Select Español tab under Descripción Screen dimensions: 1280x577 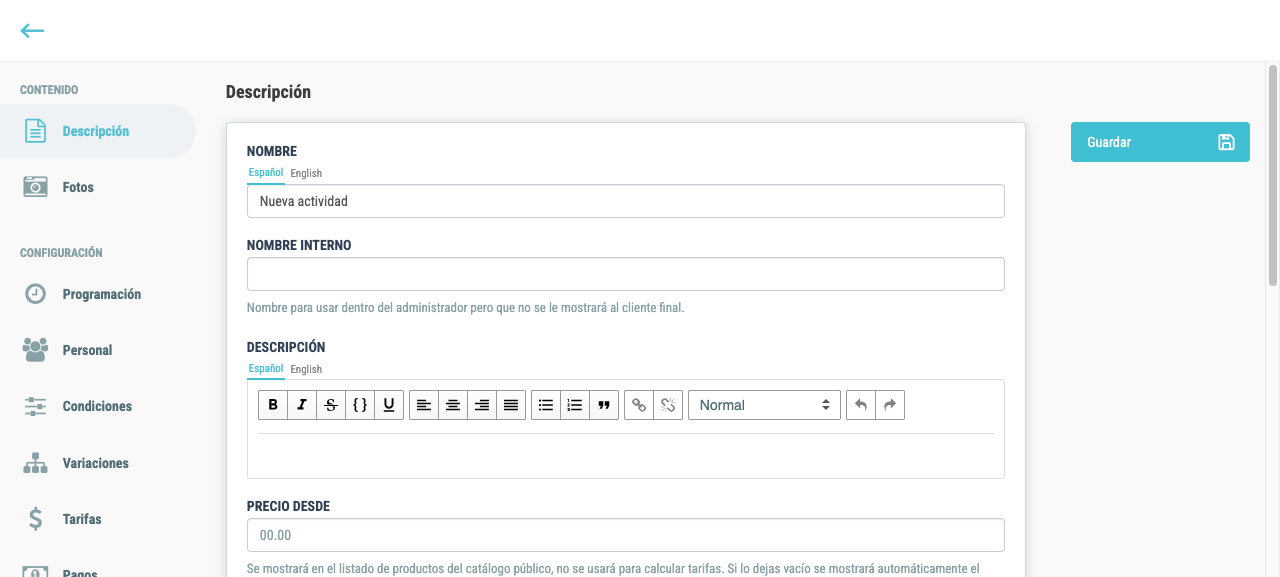(x=266, y=369)
